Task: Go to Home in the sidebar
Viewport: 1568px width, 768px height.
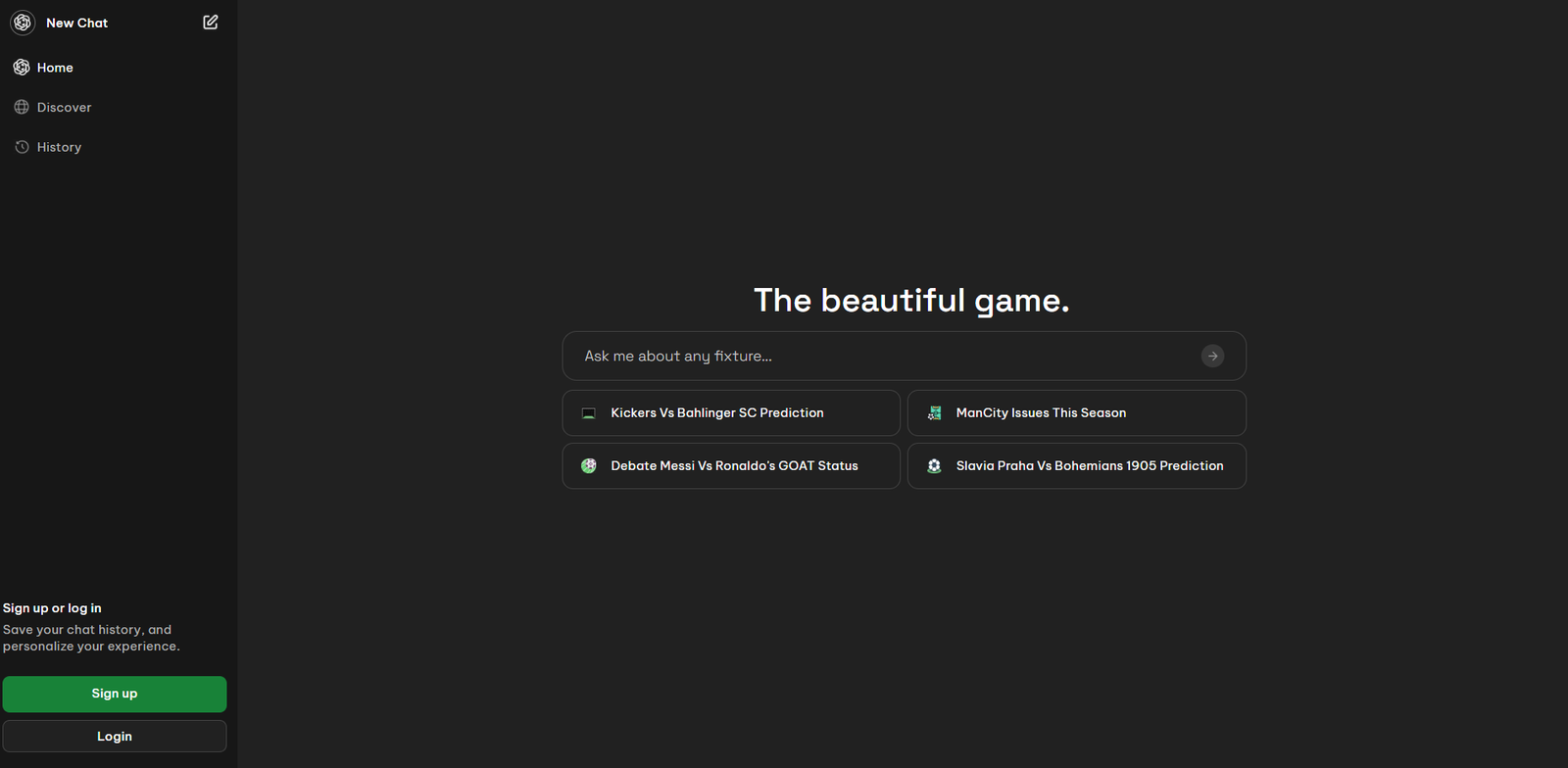Action: 55,68
